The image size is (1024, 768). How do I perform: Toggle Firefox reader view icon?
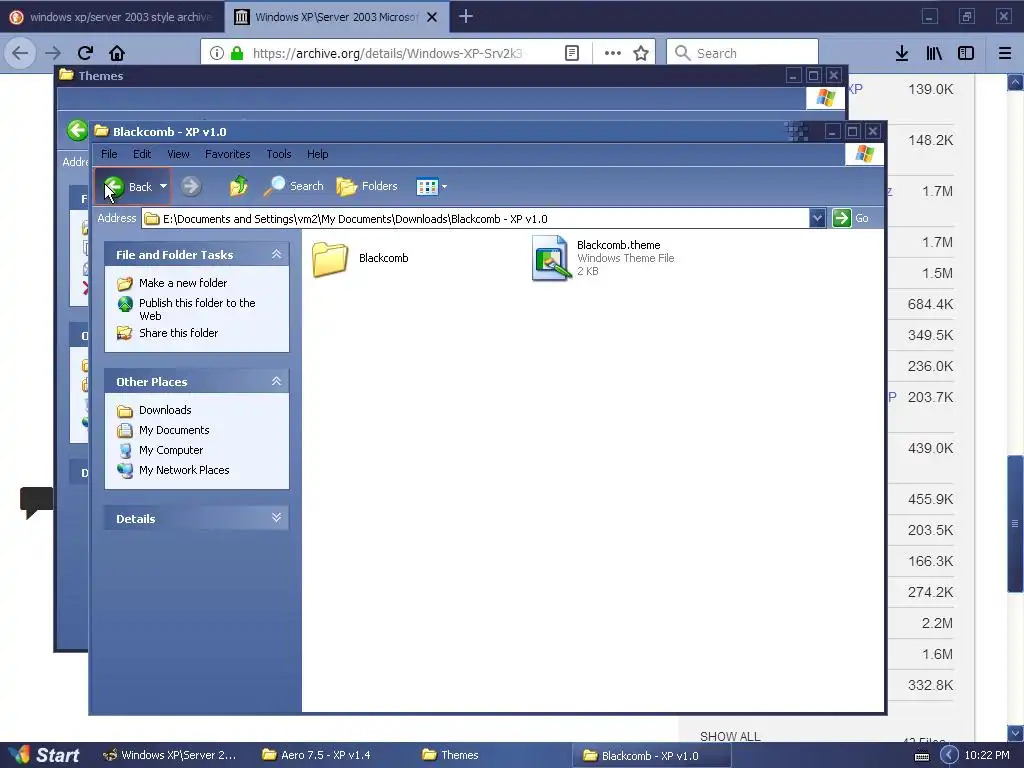571,53
